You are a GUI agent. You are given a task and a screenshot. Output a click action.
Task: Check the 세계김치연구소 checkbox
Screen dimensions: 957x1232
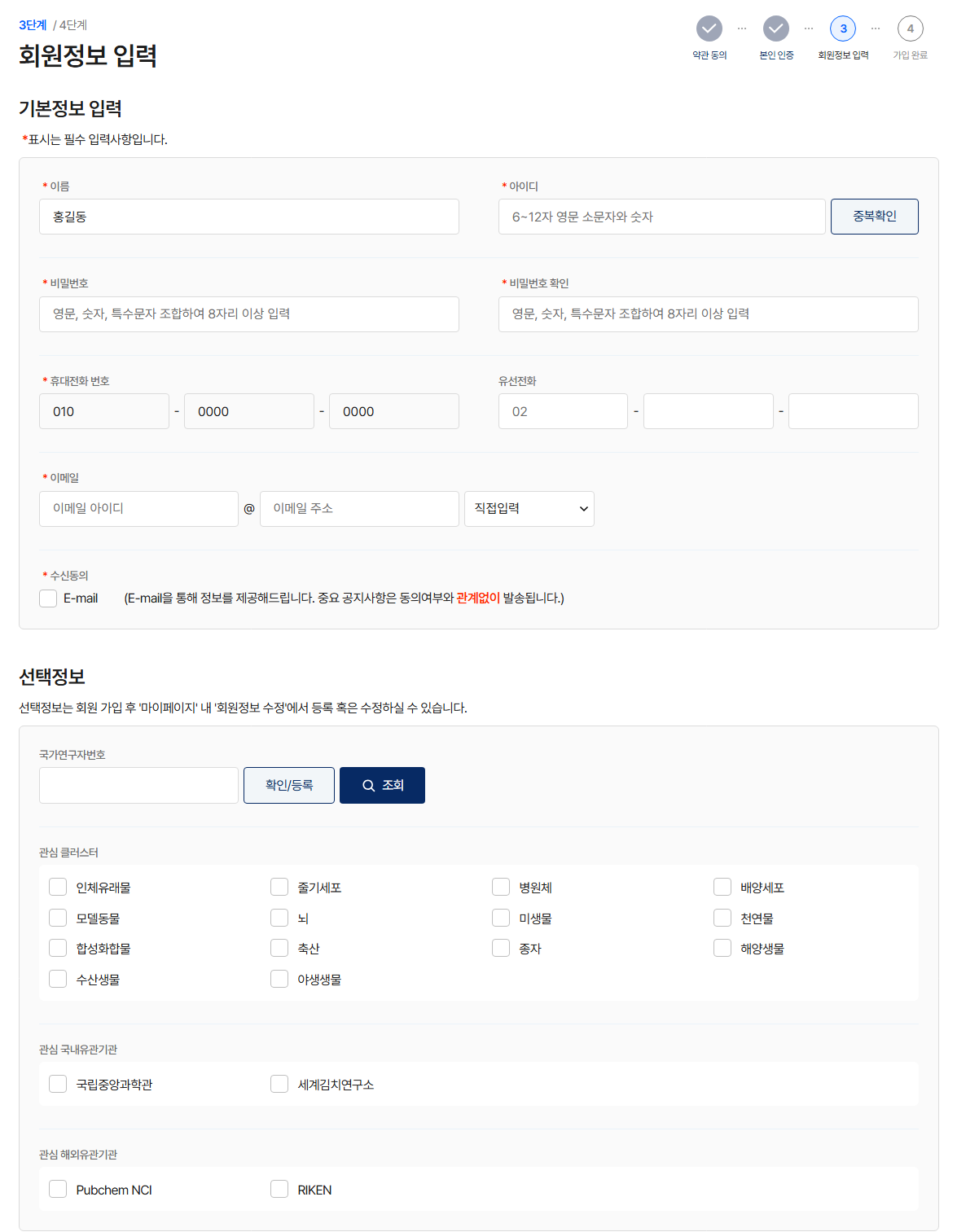[279, 1084]
